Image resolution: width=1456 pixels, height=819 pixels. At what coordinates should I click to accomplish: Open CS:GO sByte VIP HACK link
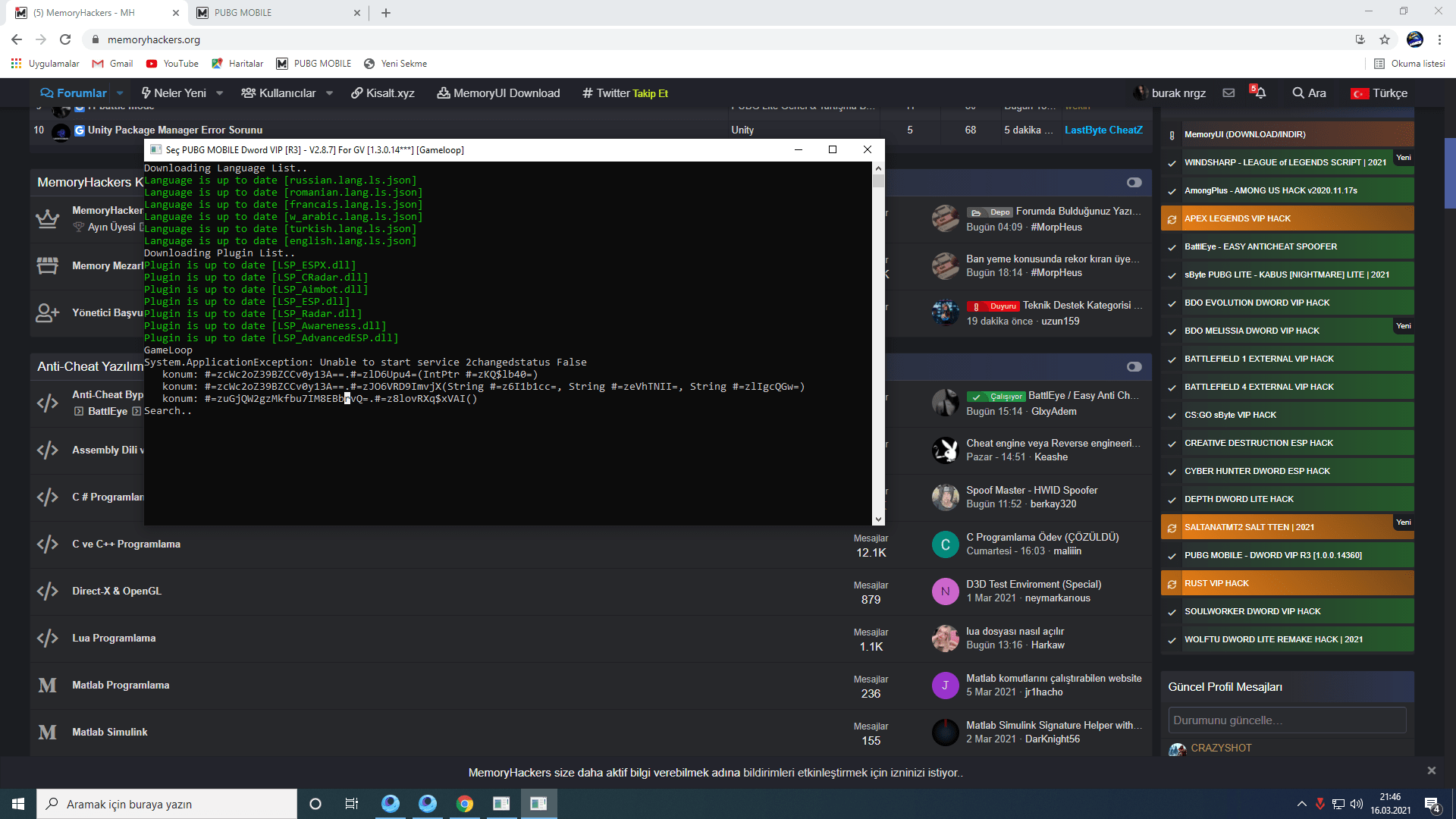[x=1287, y=415]
